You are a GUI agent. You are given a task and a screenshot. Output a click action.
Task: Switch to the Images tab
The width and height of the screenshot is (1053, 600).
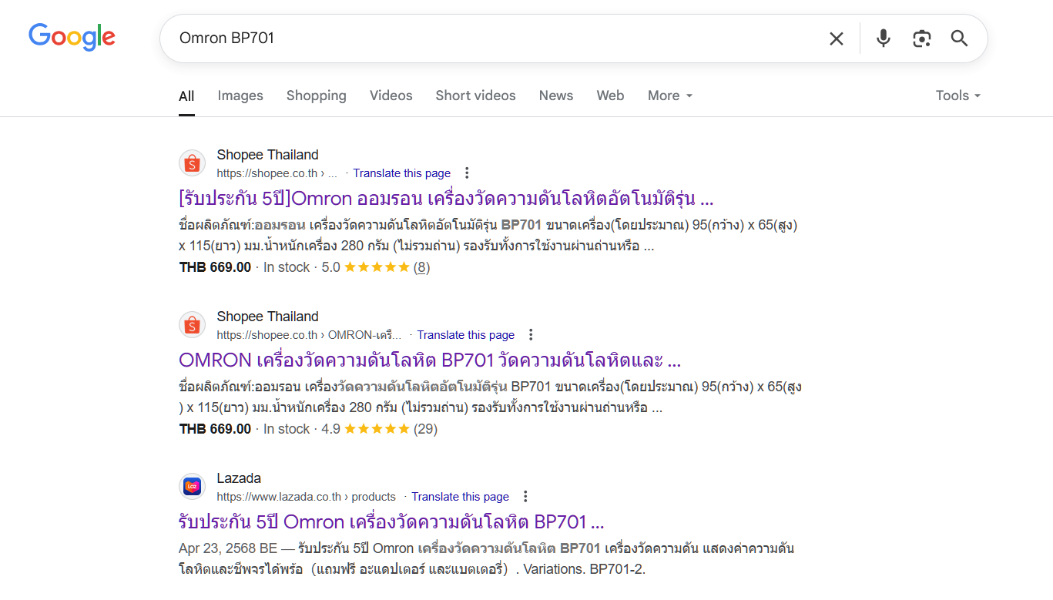click(x=240, y=95)
